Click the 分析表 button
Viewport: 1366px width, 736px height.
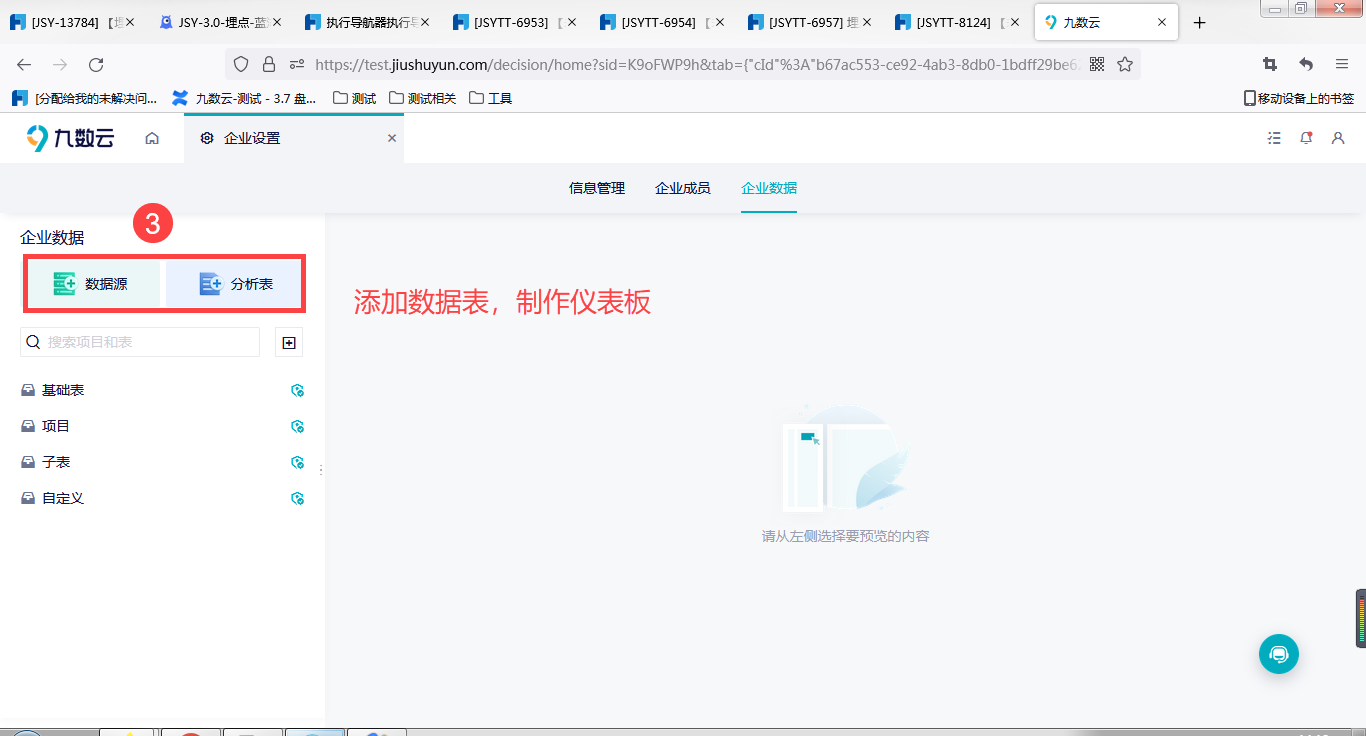(234, 284)
